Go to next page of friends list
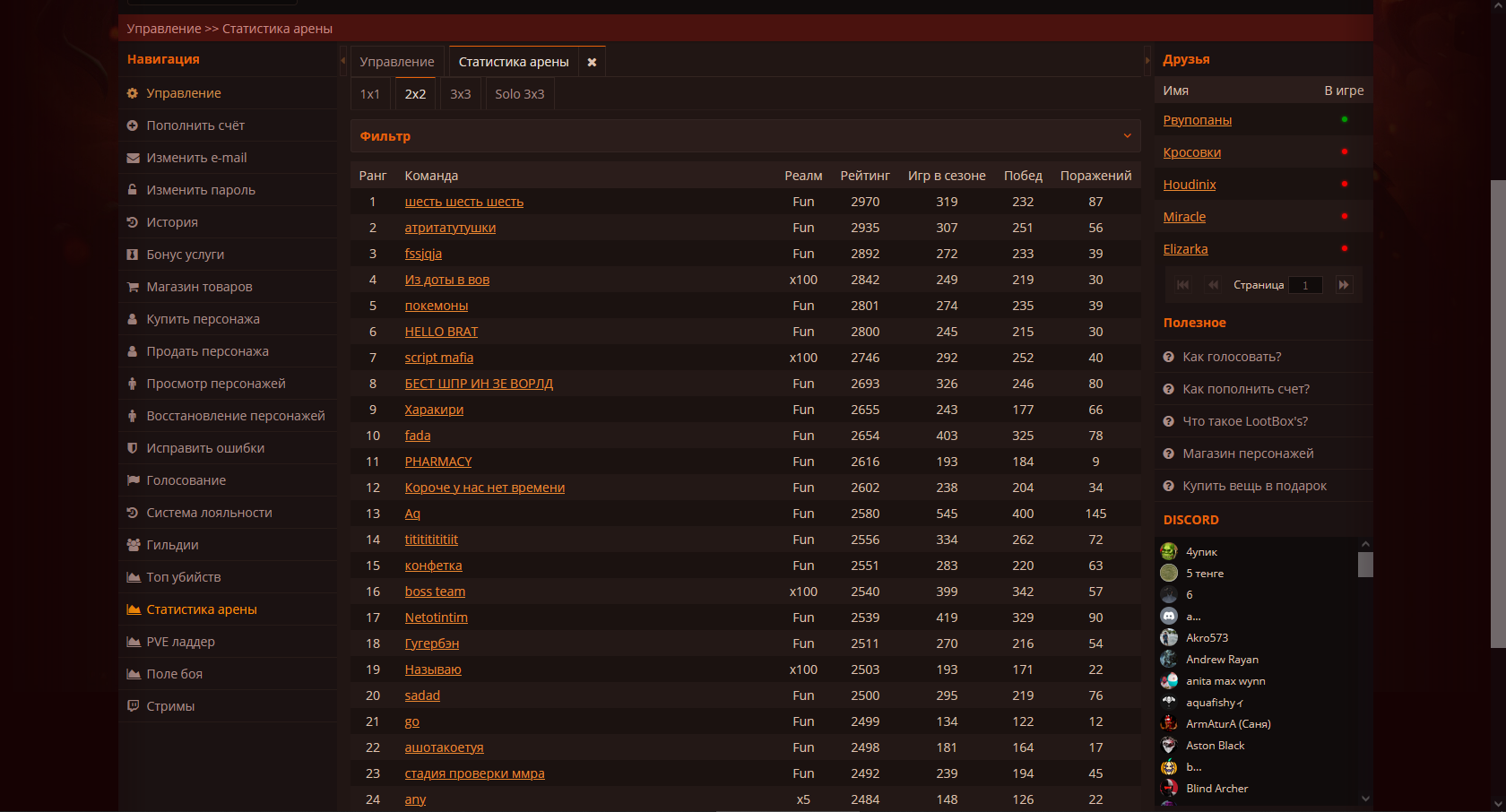The image size is (1506, 812). click(x=1343, y=285)
